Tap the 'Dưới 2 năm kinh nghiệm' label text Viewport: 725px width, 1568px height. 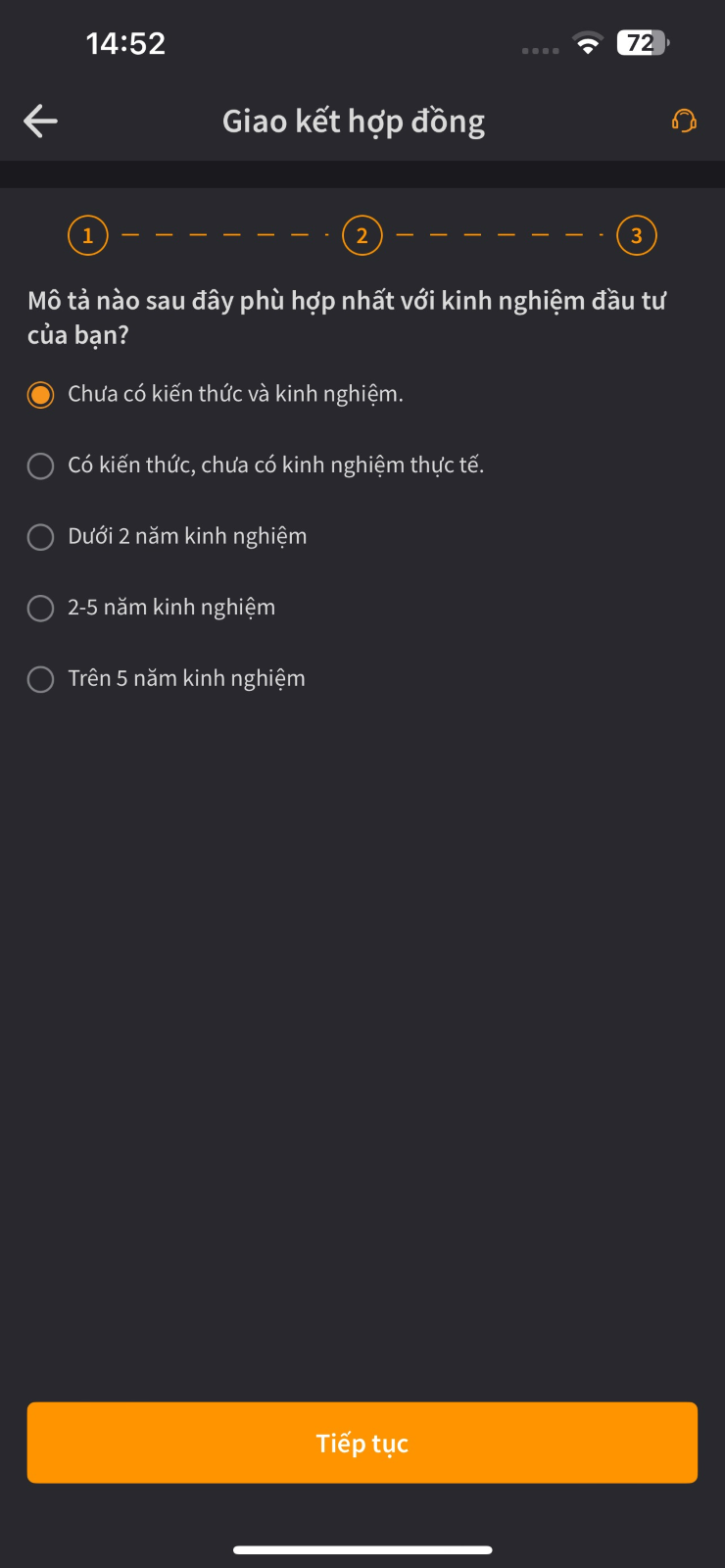click(x=187, y=537)
